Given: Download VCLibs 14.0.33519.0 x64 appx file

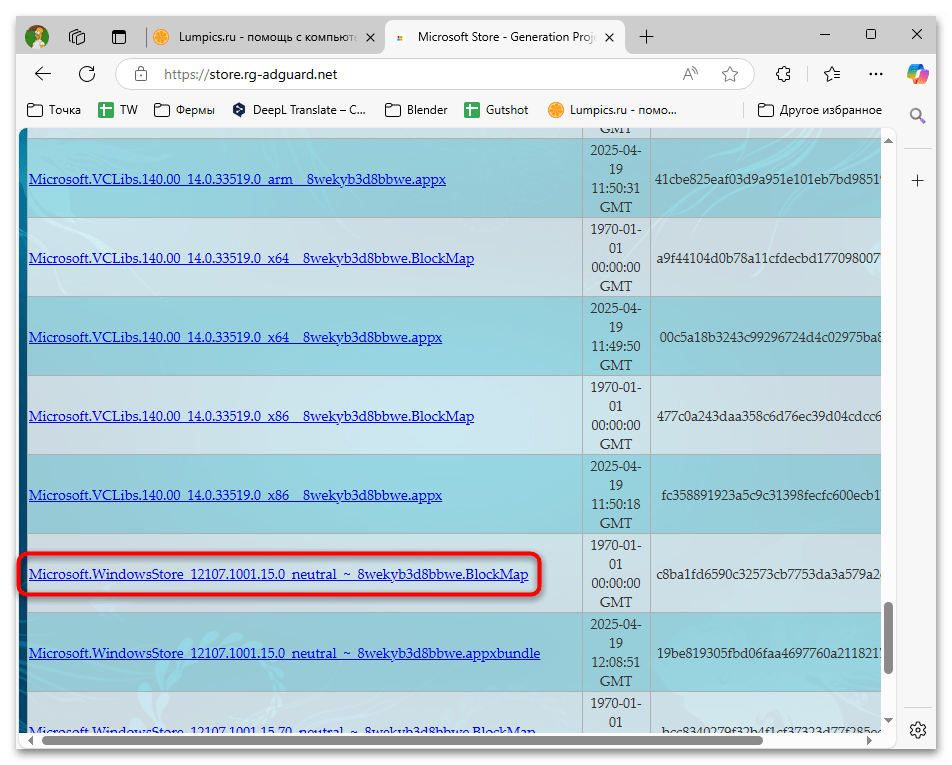Looking at the screenshot, I should [236, 337].
